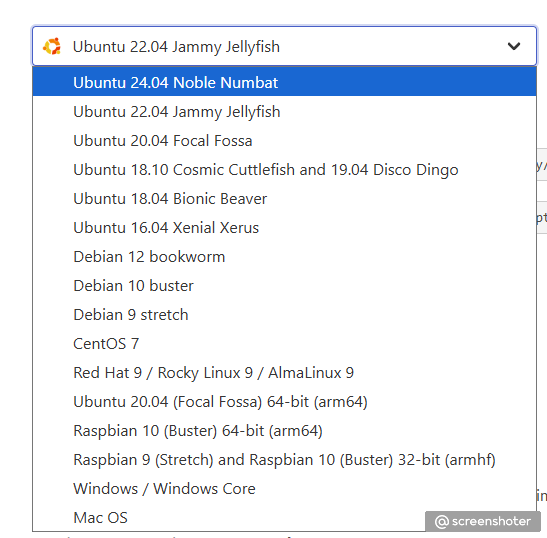Select Raspbian 10 Buster 64-bit arm64

(x=284, y=430)
